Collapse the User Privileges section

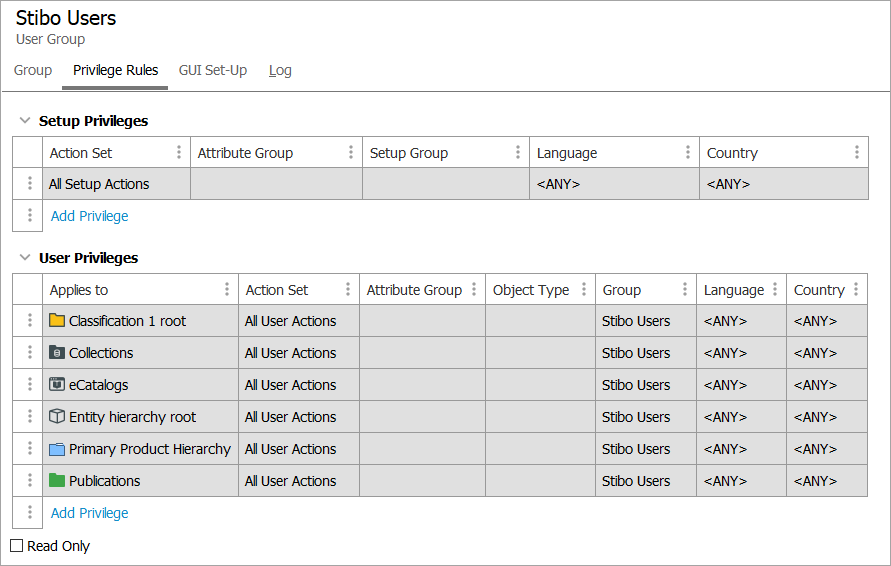point(25,258)
